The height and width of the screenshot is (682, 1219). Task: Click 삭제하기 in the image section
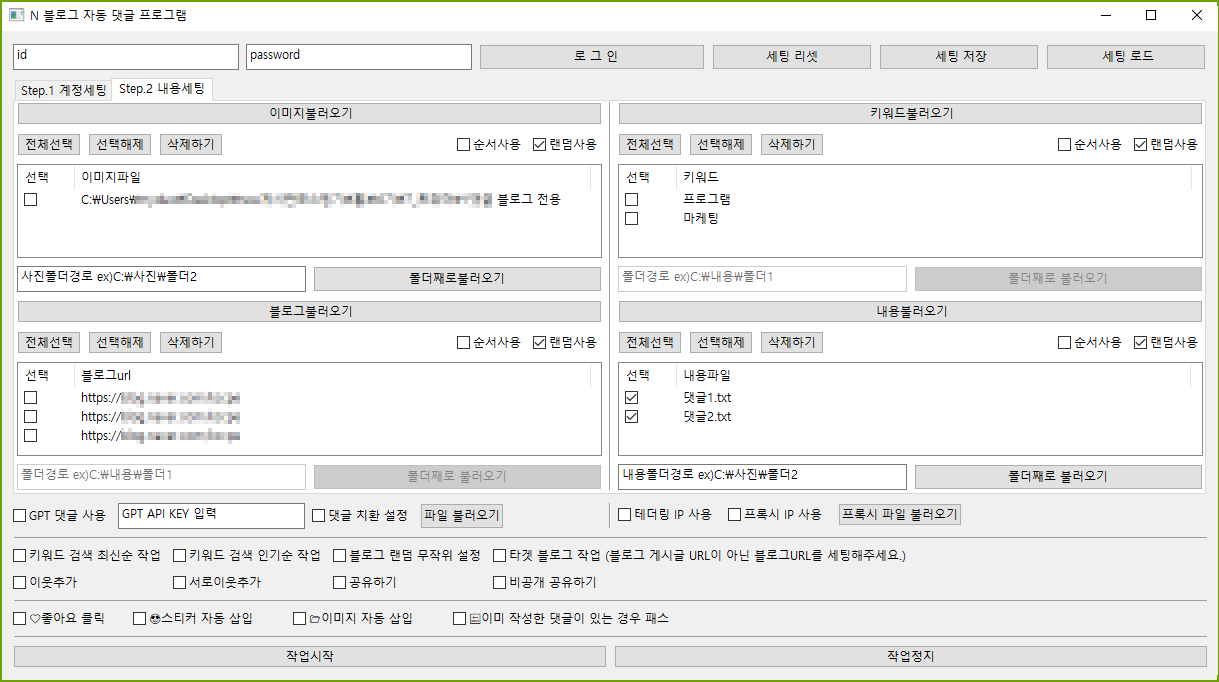191,144
